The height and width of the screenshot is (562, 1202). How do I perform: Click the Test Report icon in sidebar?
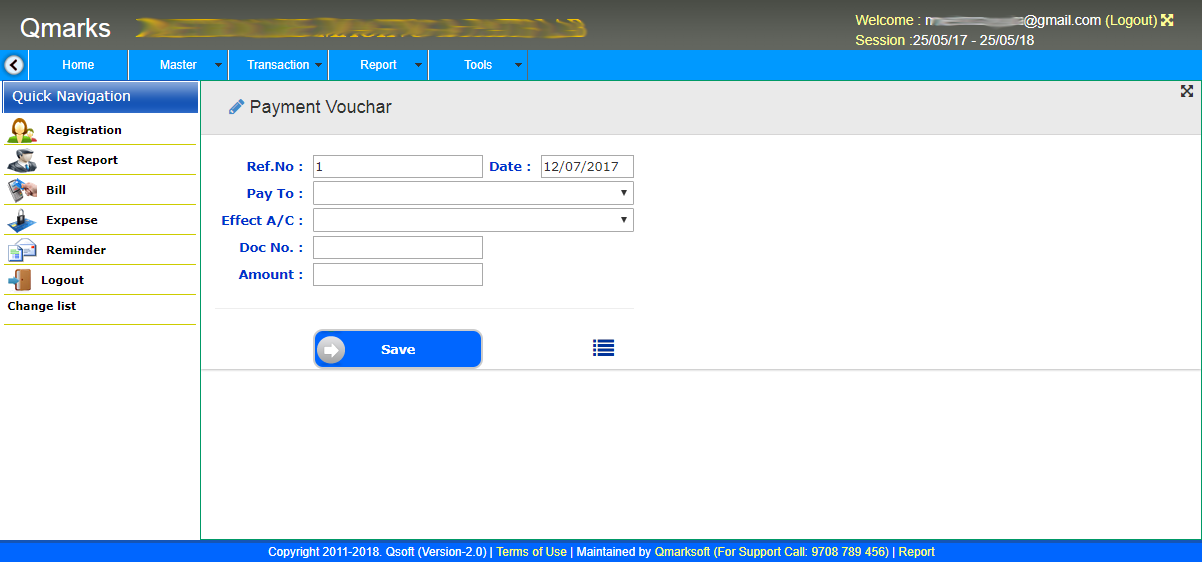pyautogui.click(x=22, y=160)
